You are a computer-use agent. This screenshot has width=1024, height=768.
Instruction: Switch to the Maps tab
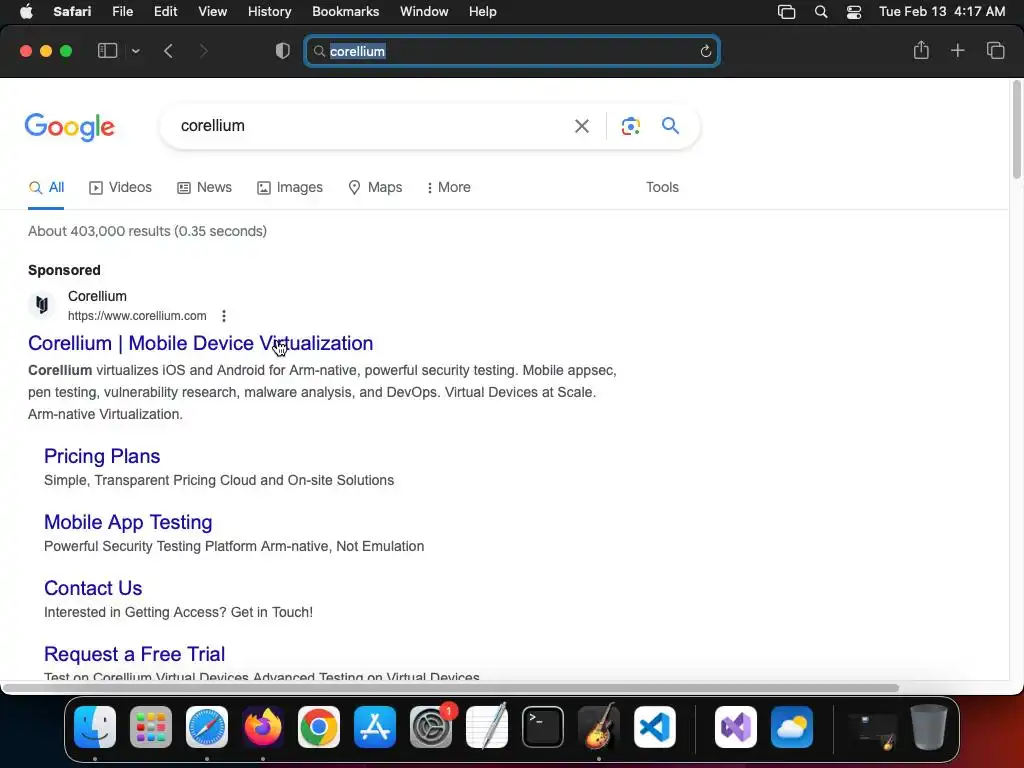point(376,187)
